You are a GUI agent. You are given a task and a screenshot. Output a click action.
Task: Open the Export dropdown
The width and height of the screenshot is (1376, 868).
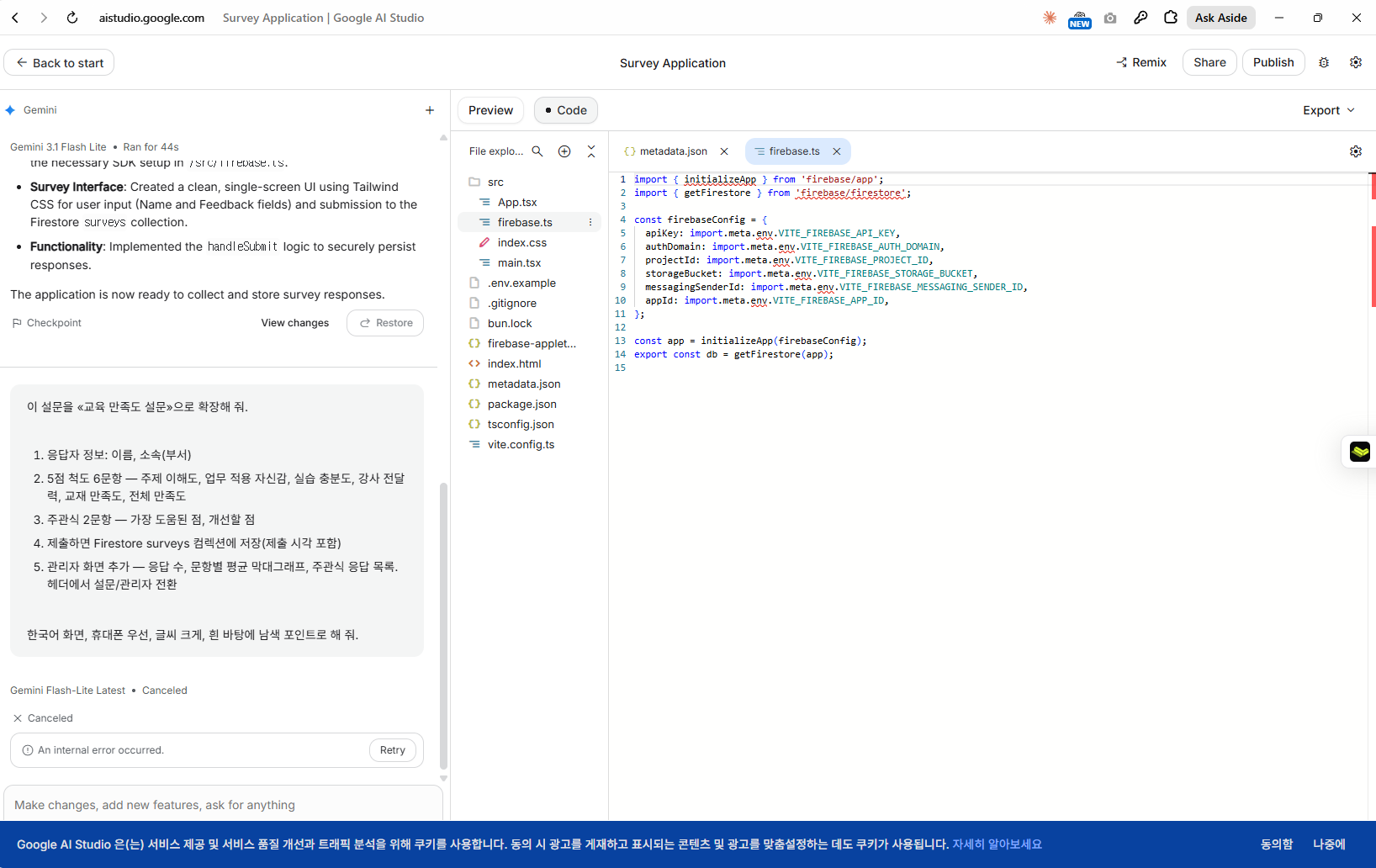(x=1329, y=110)
